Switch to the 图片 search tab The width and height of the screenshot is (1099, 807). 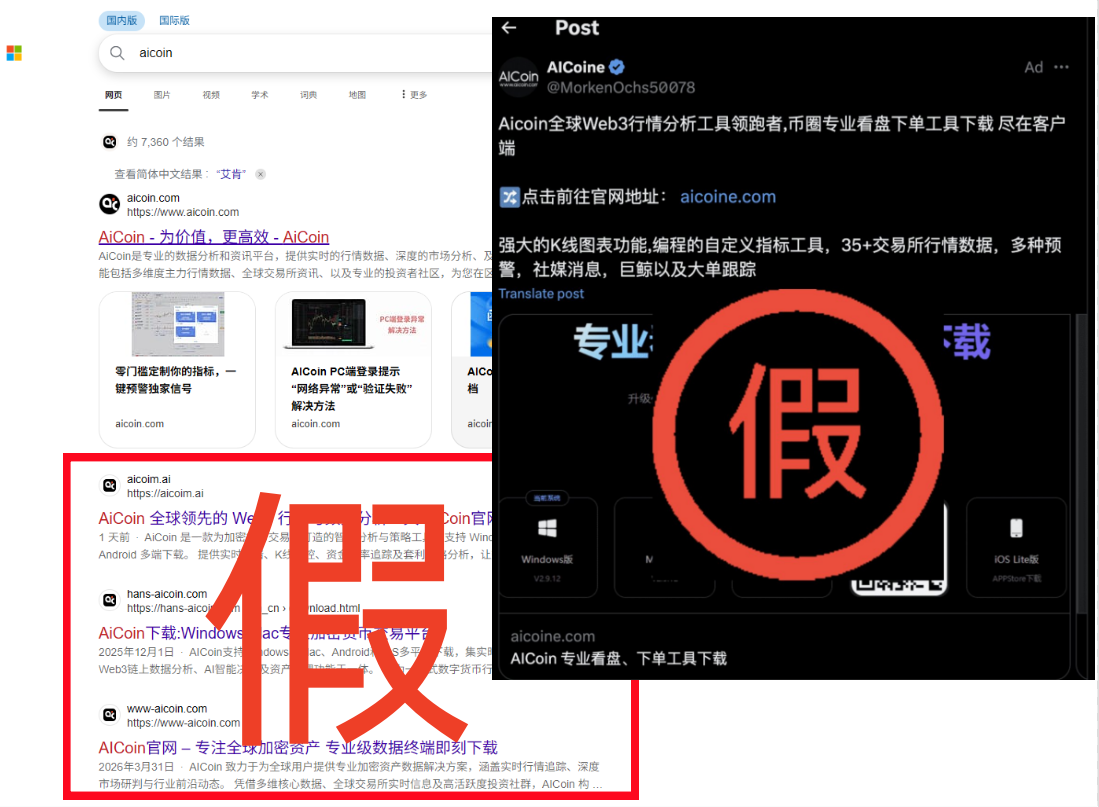(x=161, y=95)
